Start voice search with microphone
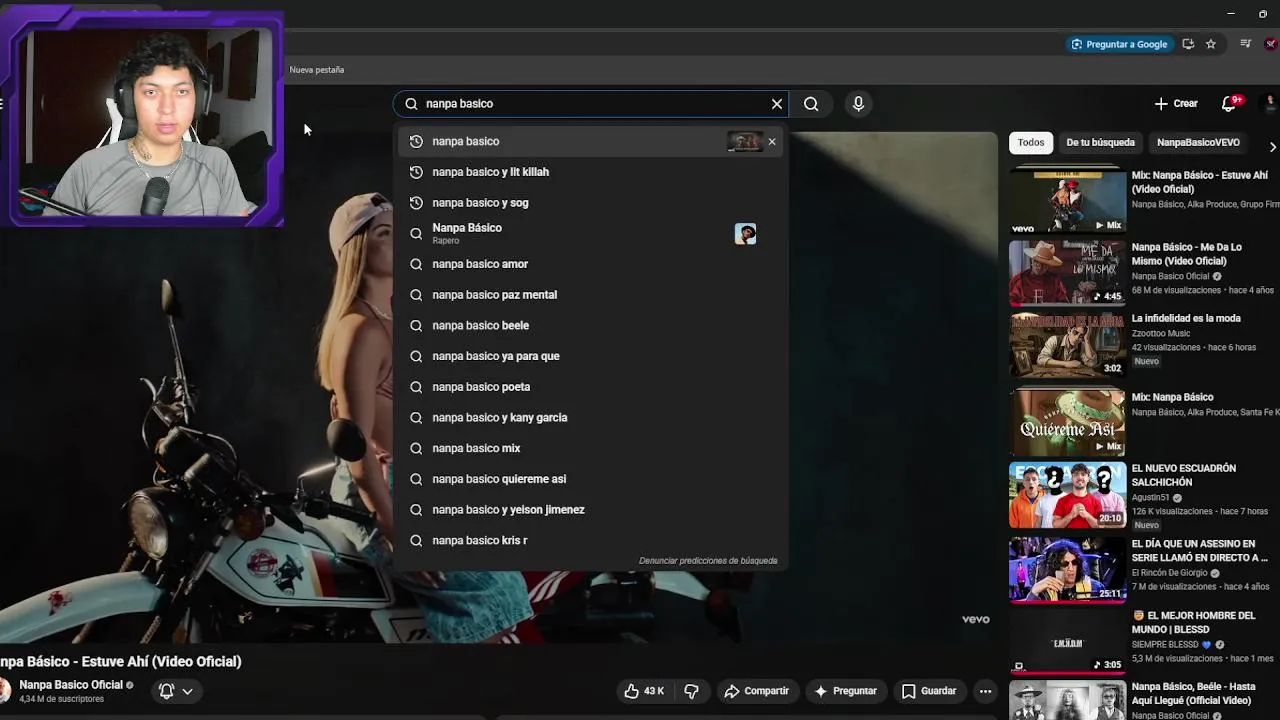This screenshot has height=720, width=1280. pos(858,103)
